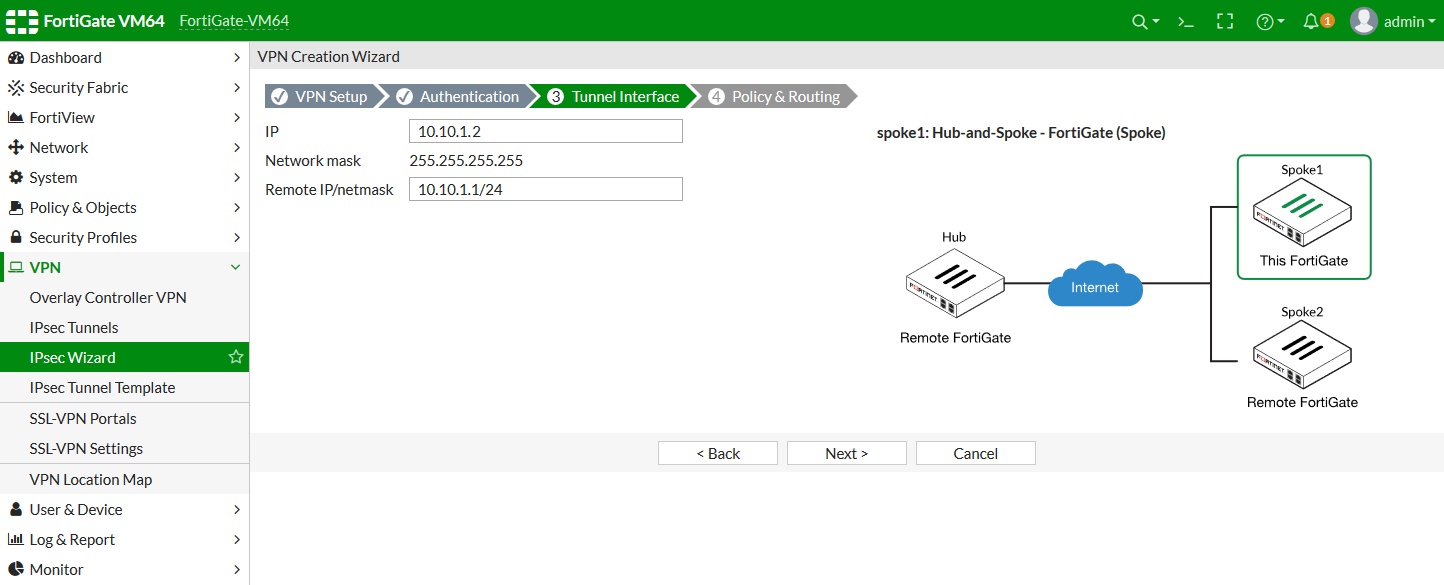Expand the Security Profiles chevron
Viewport: 1444px width, 585px height.
coord(237,238)
